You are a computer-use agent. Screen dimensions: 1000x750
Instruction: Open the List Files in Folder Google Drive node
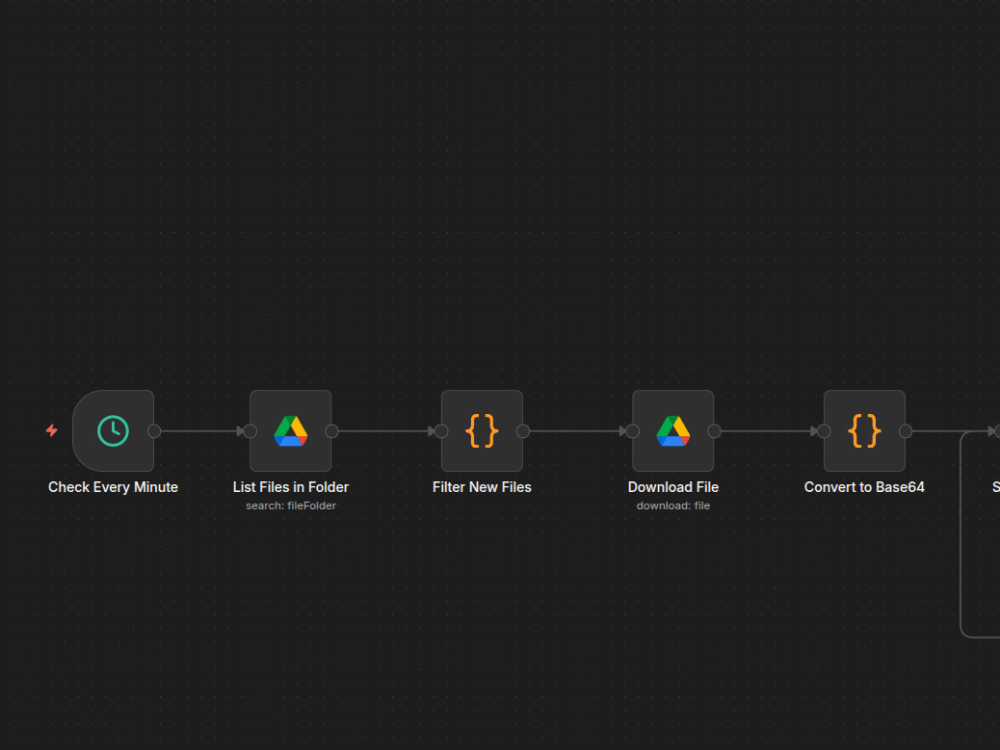pyautogui.click(x=291, y=431)
